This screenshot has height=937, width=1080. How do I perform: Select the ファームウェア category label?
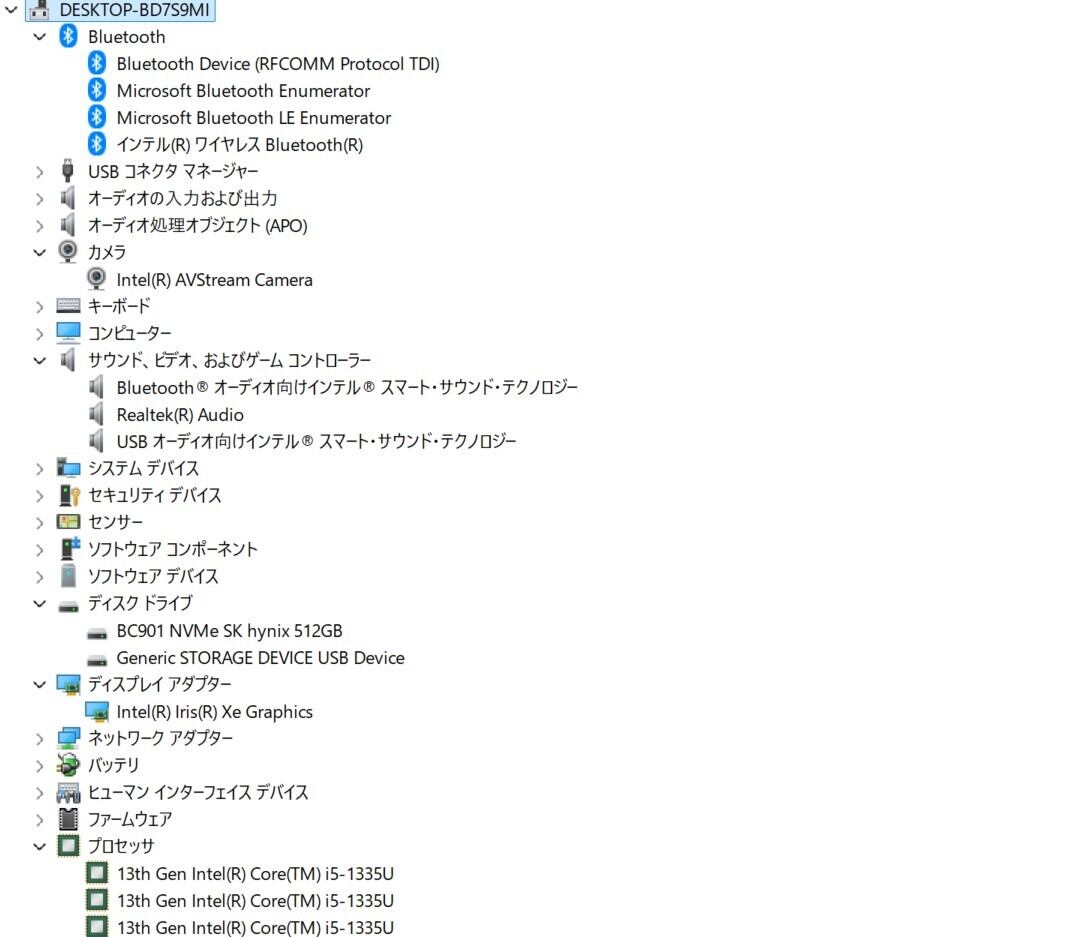[129, 820]
